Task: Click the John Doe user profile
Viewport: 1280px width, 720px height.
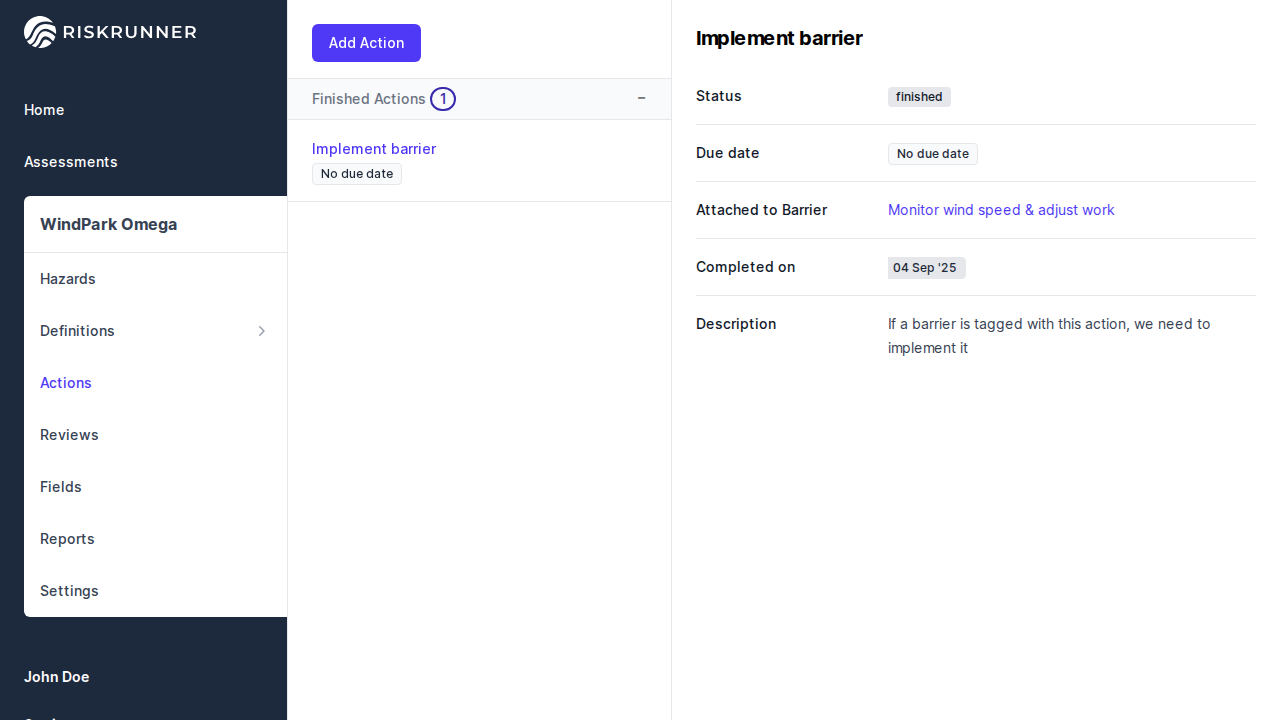Action: tap(57, 677)
